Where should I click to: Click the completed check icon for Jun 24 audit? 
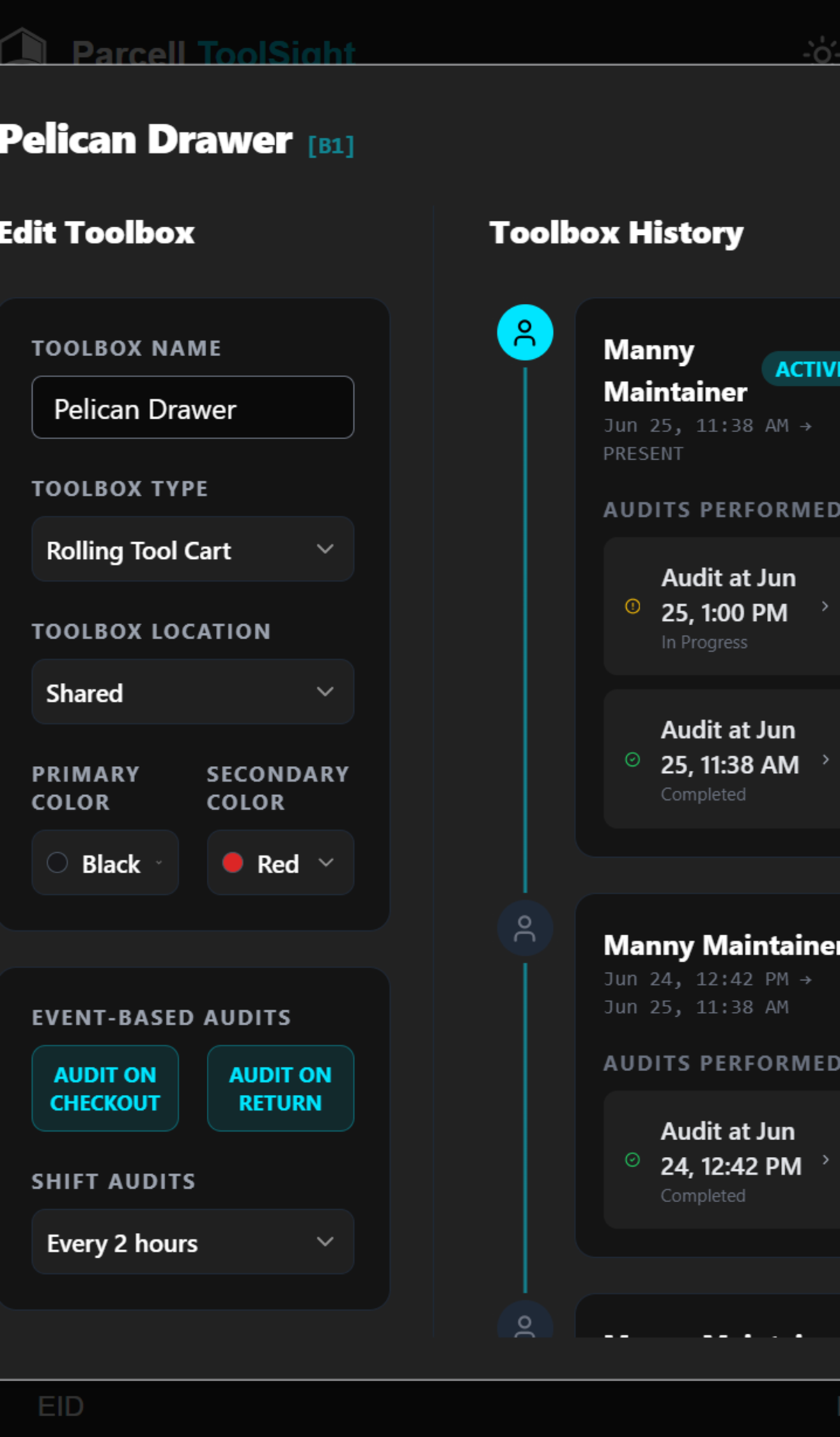(632, 1160)
